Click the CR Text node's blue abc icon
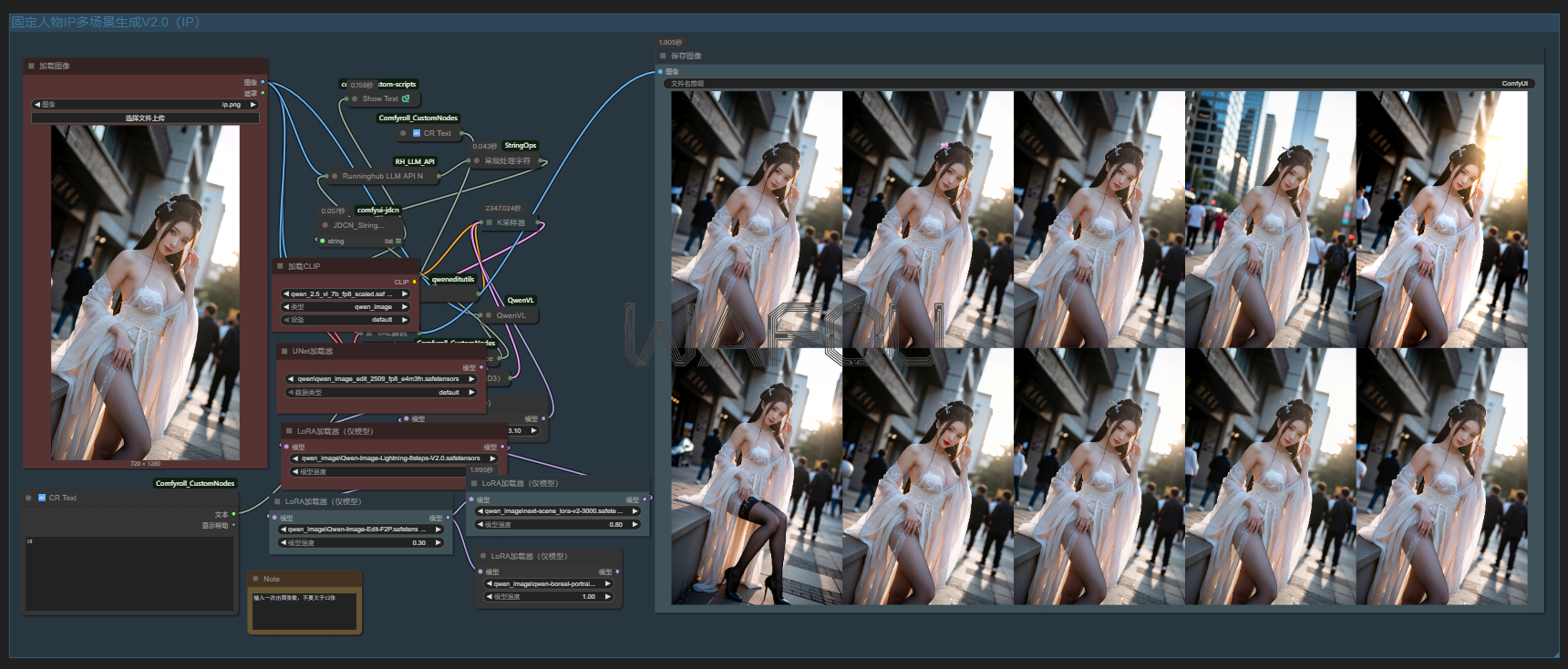The width and height of the screenshot is (1568, 669). tap(417, 133)
